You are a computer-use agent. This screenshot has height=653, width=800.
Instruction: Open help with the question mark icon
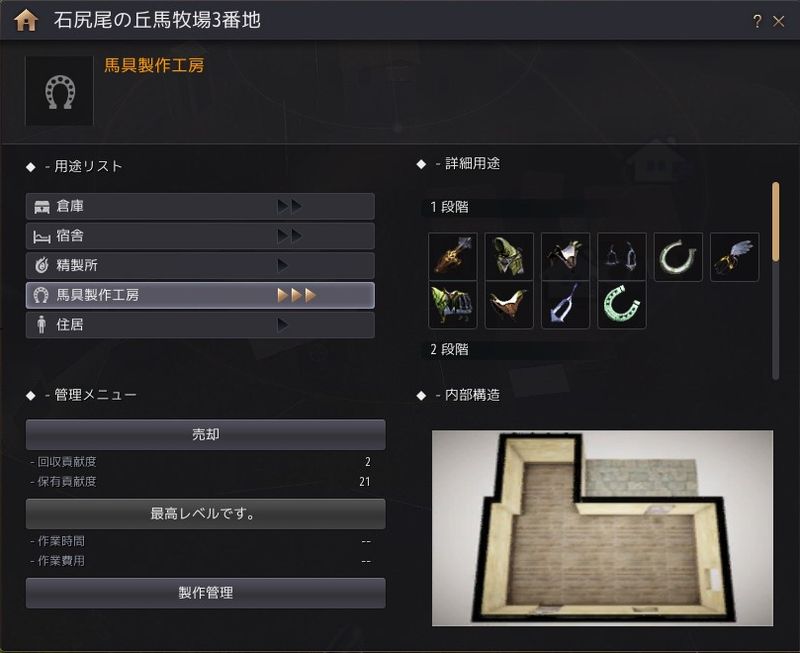(757, 21)
